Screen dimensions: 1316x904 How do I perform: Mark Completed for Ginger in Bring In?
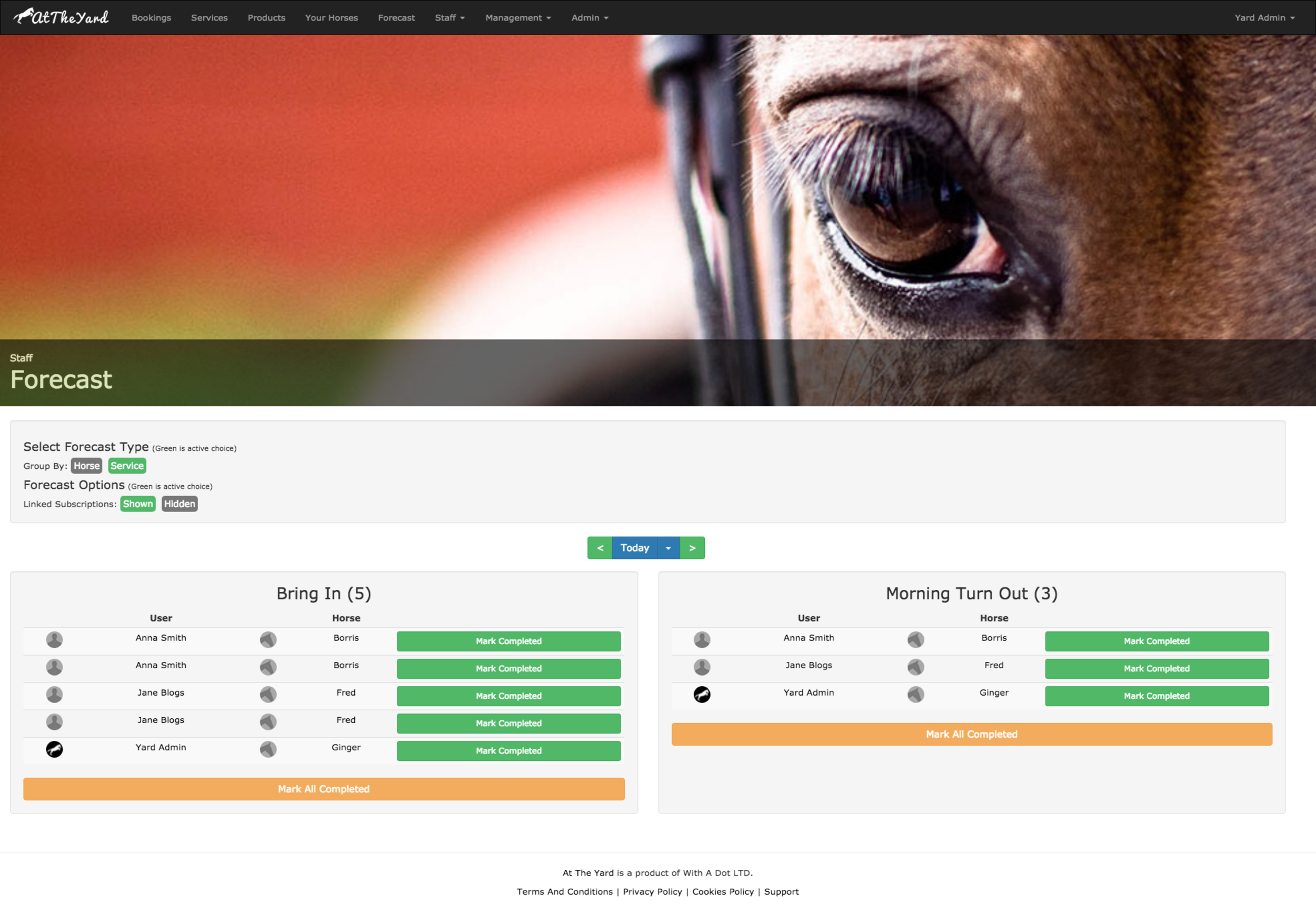coord(509,751)
